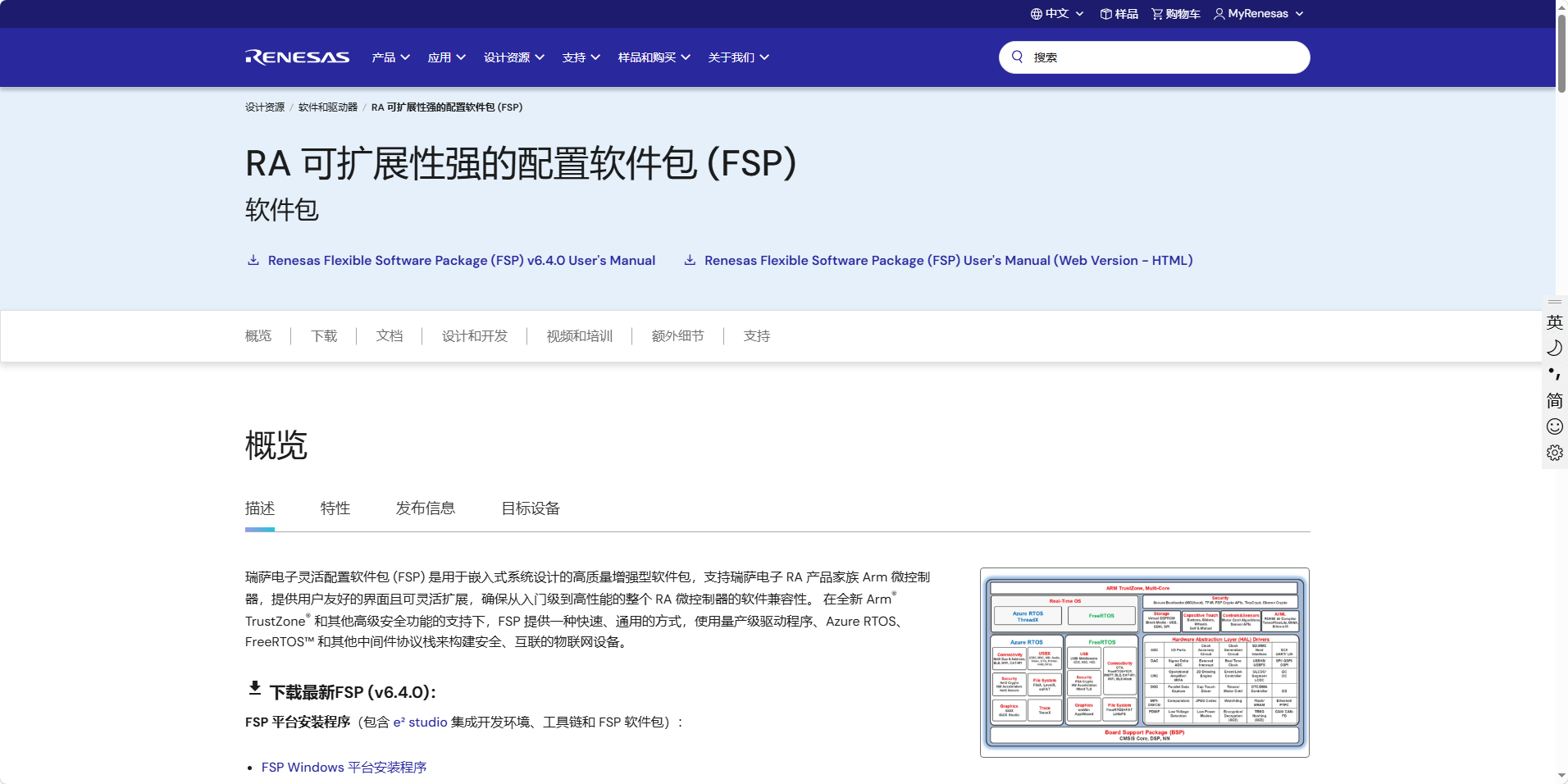
Task: Jump to the 文档 section in page nav
Action: [390, 336]
